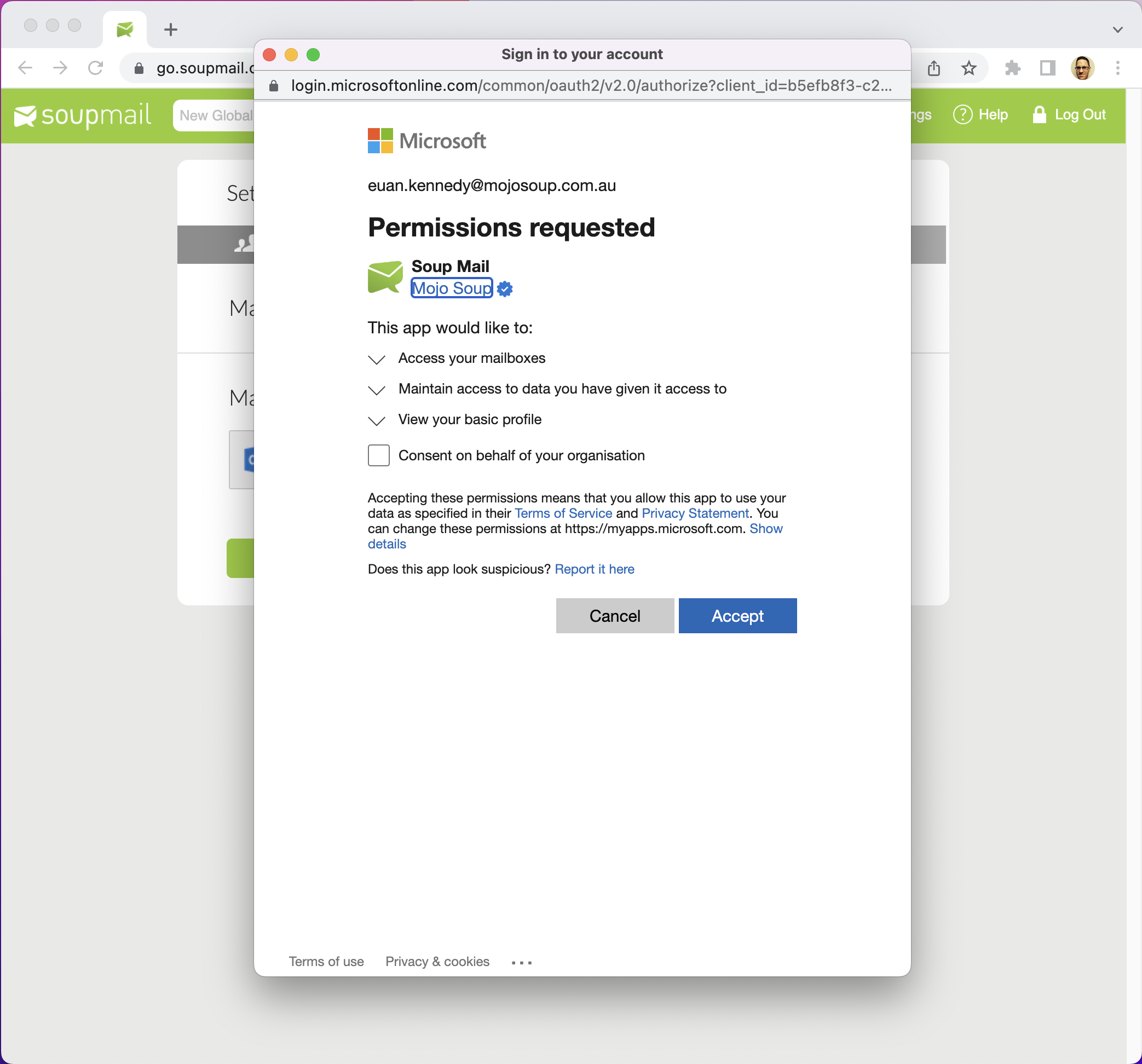The width and height of the screenshot is (1142, 1064).
Task: Expand the View your basic profile permission
Action: (x=376, y=421)
